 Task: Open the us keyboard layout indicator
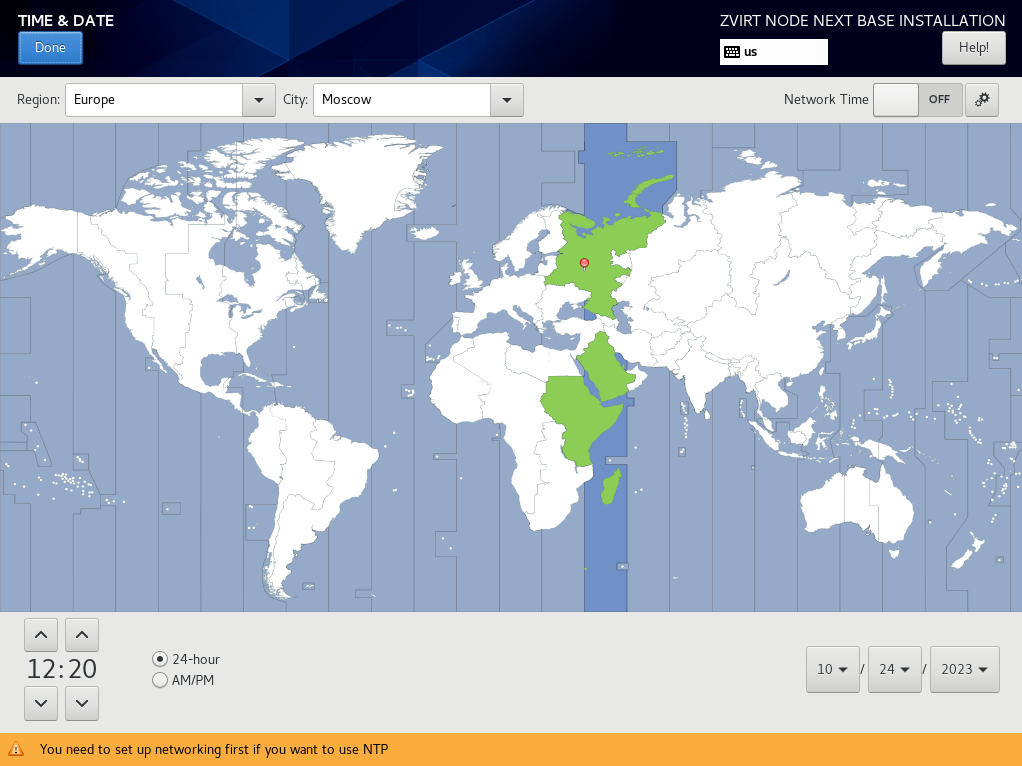pyautogui.click(x=774, y=52)
